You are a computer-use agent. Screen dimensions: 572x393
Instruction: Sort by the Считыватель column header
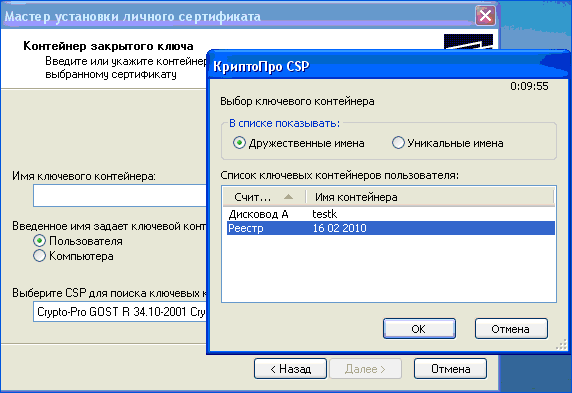pyautogui.click(x=264, y=197)
